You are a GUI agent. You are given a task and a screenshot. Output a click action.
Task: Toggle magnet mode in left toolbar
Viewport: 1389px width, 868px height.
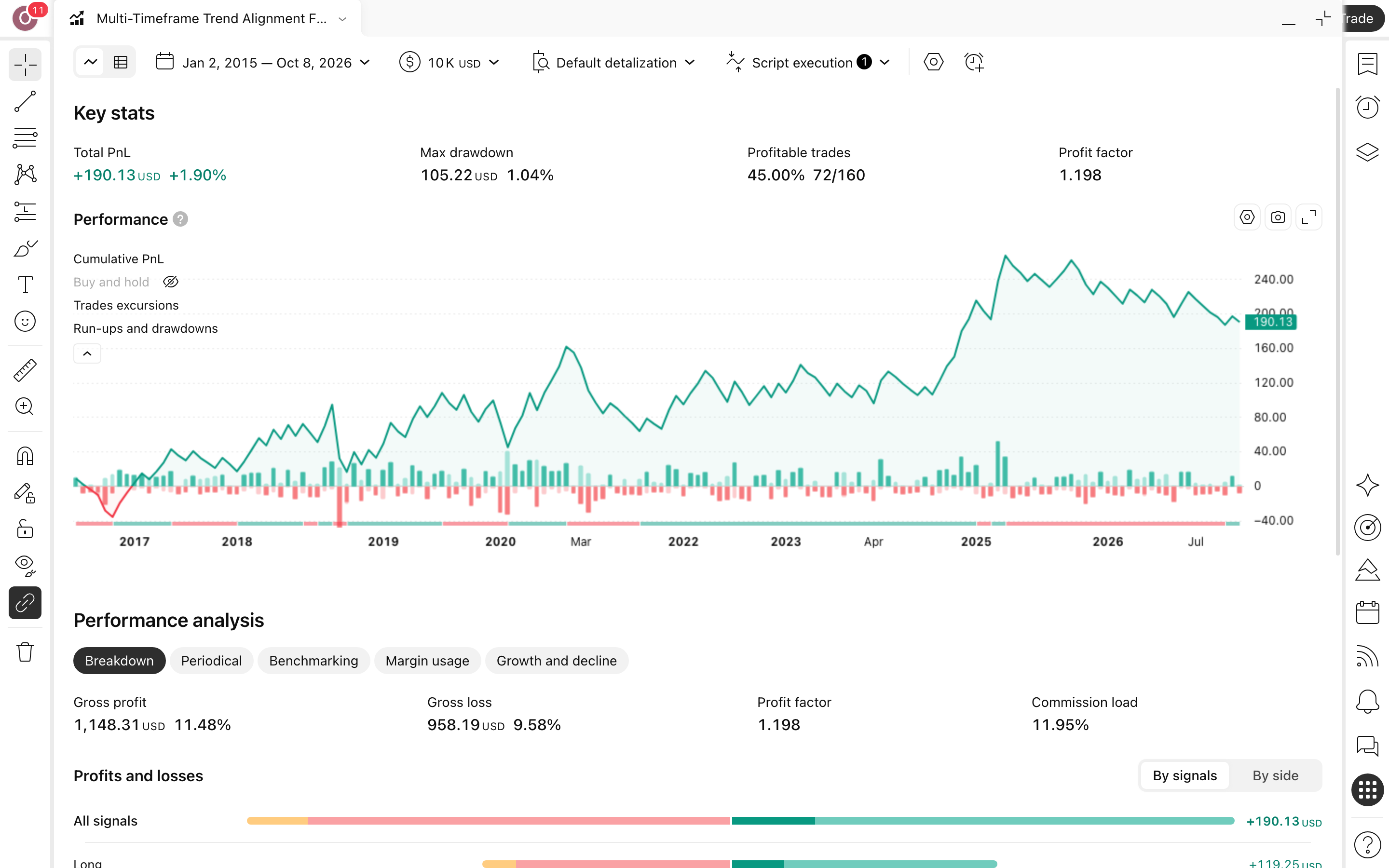25,456
